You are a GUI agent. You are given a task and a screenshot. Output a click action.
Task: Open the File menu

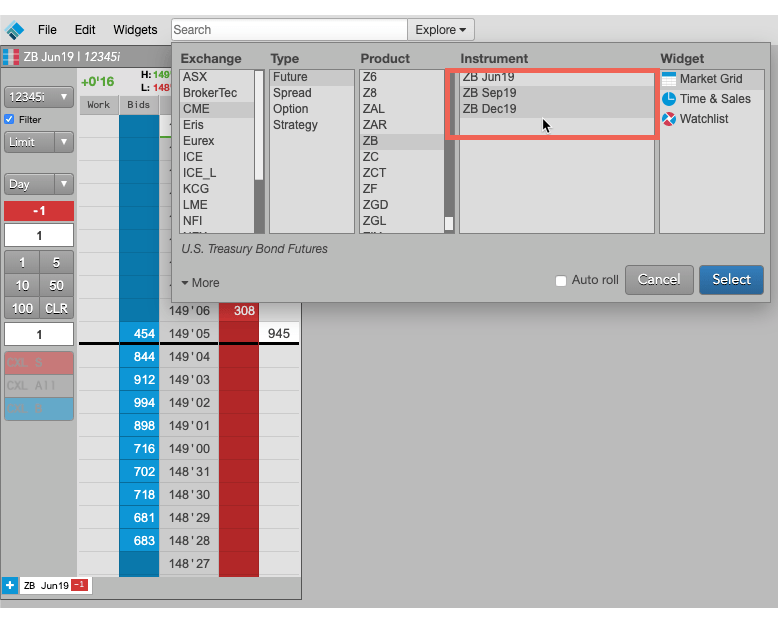coord(47,30)
